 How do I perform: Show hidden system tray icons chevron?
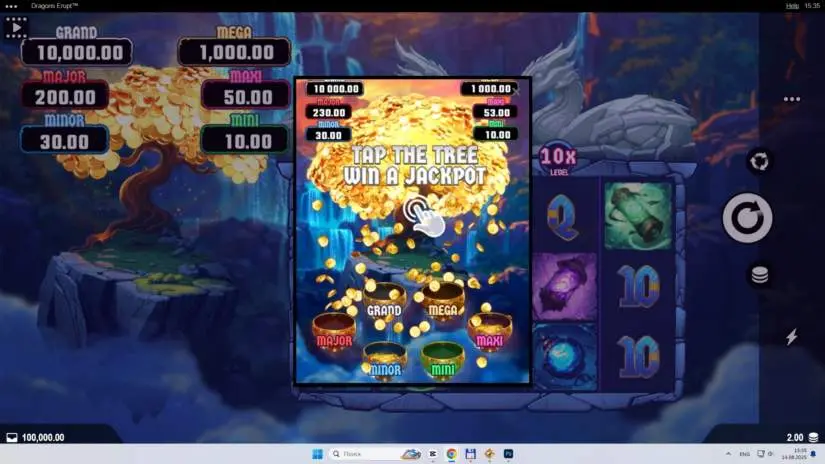tap(728, 453)
